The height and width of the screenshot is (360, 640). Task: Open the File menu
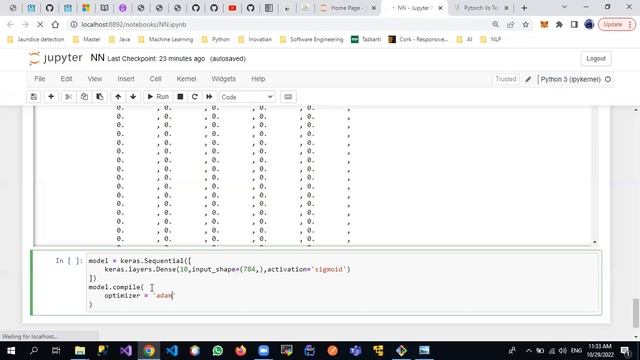tap(40, 79)
